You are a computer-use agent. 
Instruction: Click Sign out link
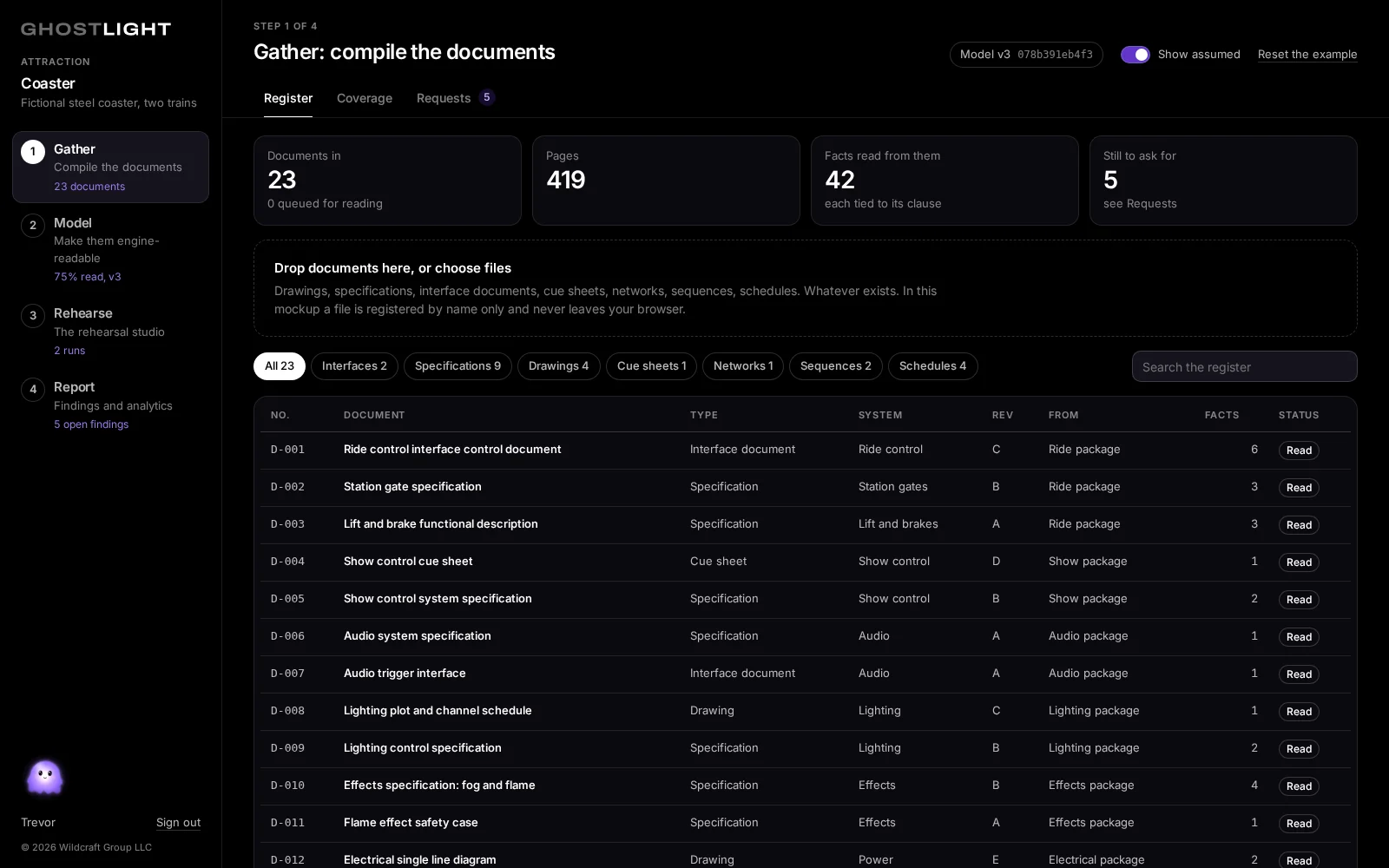click(x=178, y=822)
